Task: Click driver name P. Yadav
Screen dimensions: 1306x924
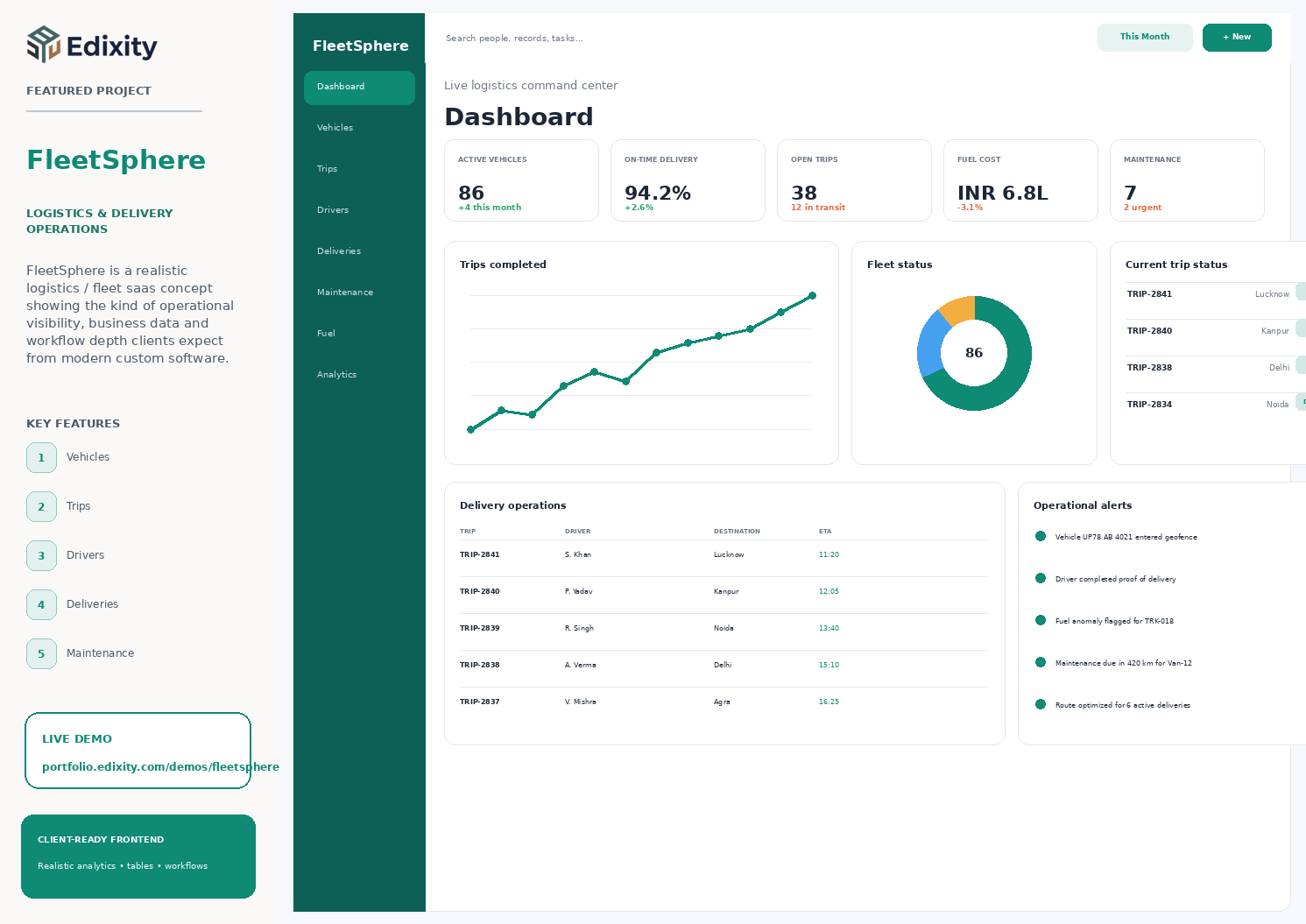Action: click(x=579, y=592)
